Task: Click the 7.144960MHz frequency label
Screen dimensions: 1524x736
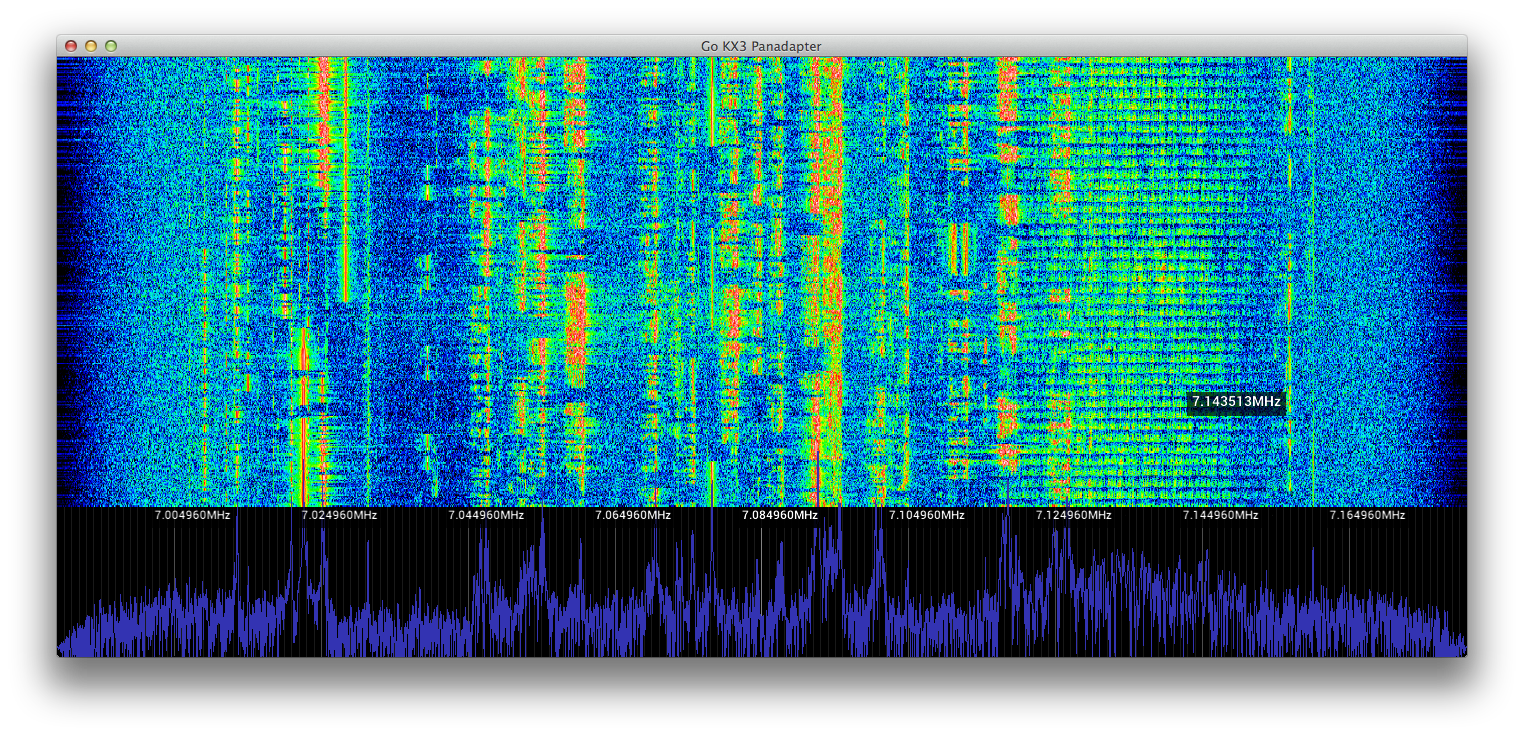Action: [1221, 515]
